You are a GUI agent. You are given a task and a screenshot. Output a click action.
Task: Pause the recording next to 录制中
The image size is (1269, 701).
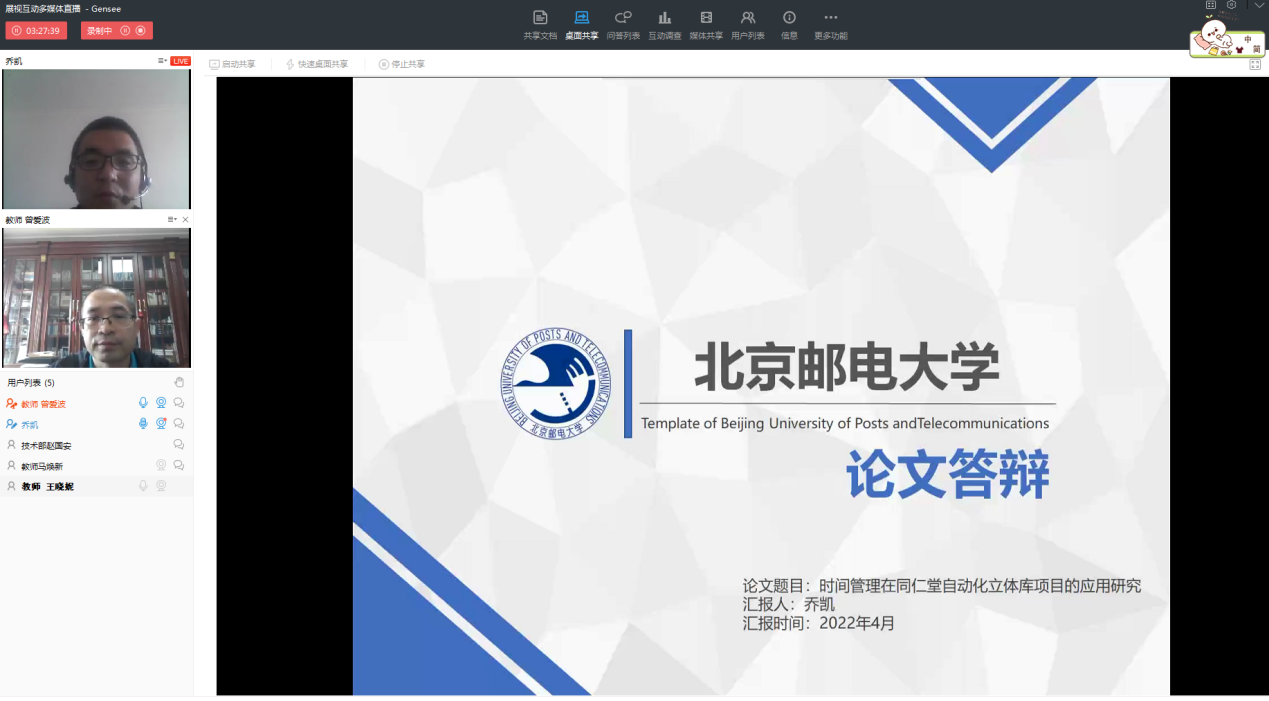[125, 31]
